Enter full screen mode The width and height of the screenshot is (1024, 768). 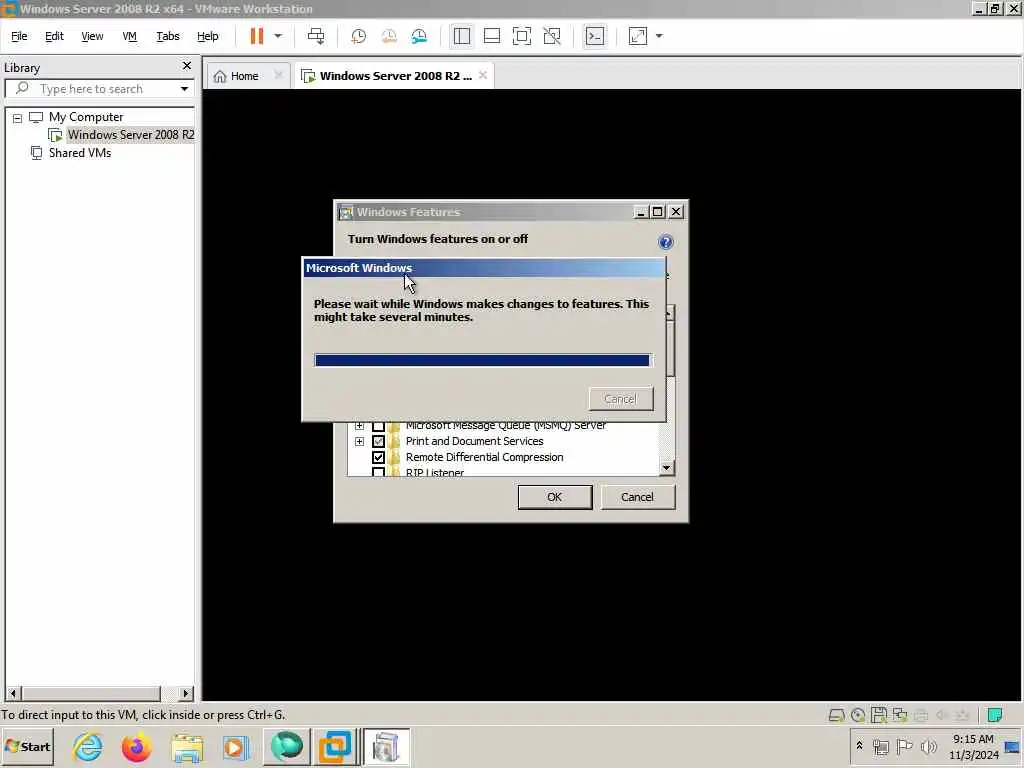(x=522, y=36)
